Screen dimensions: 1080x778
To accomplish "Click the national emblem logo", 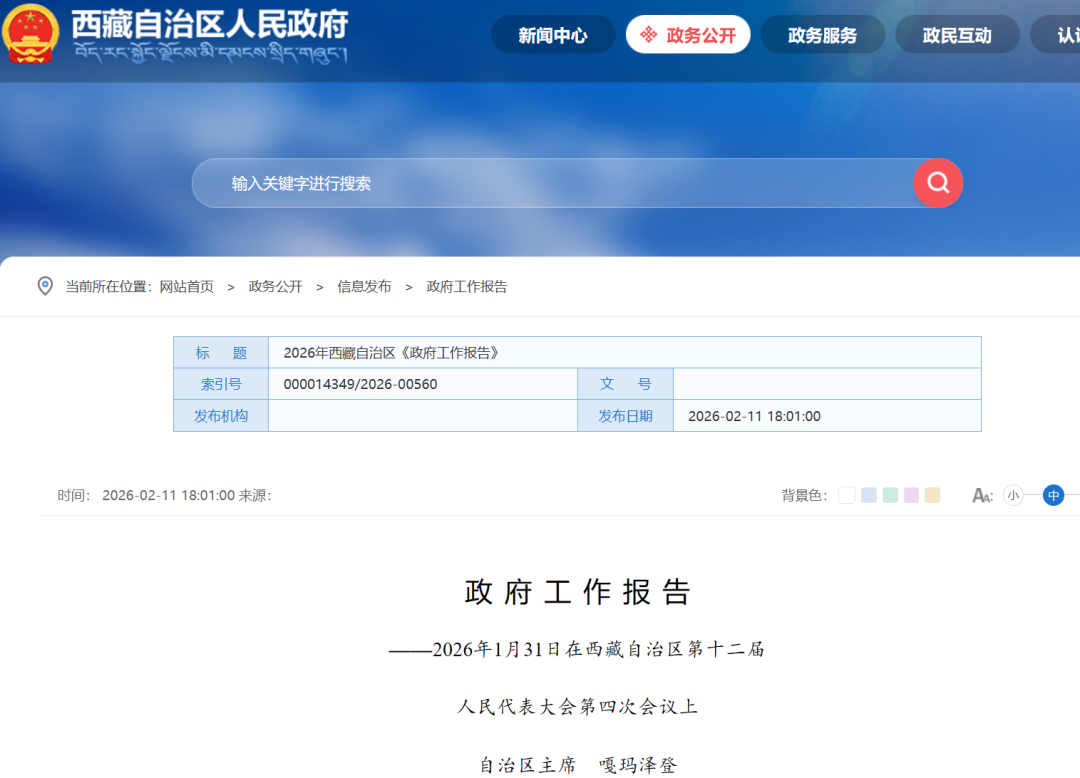I will pos(31,33).
